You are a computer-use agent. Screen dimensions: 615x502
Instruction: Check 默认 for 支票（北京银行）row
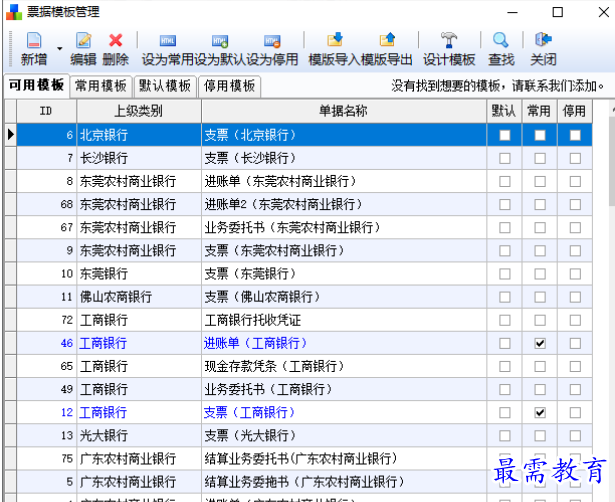[505, 135]
